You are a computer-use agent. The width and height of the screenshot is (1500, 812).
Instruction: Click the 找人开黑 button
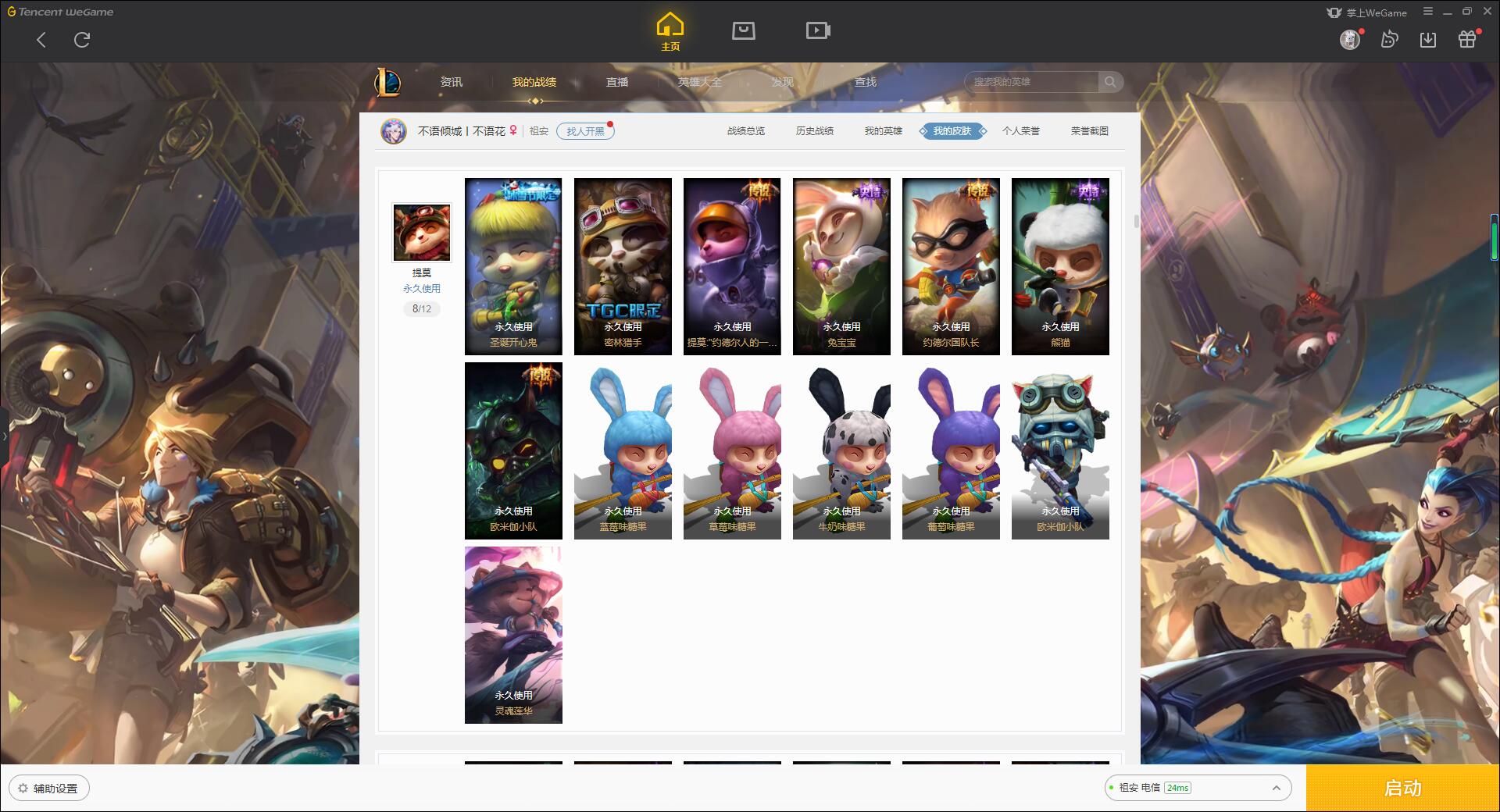pos(585,131)
